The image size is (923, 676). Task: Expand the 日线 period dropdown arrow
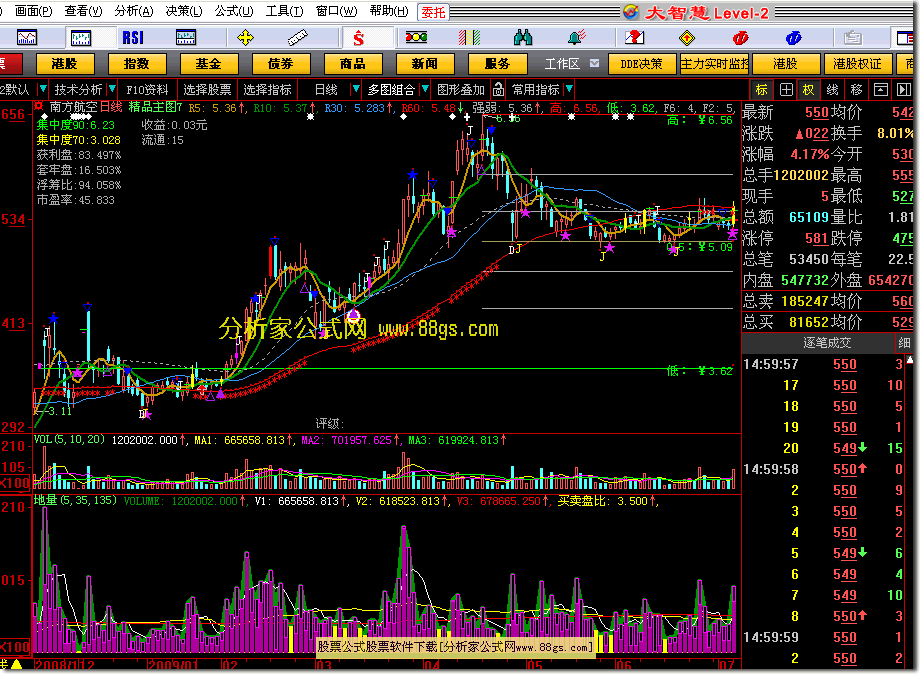click(x=355, y=89)
